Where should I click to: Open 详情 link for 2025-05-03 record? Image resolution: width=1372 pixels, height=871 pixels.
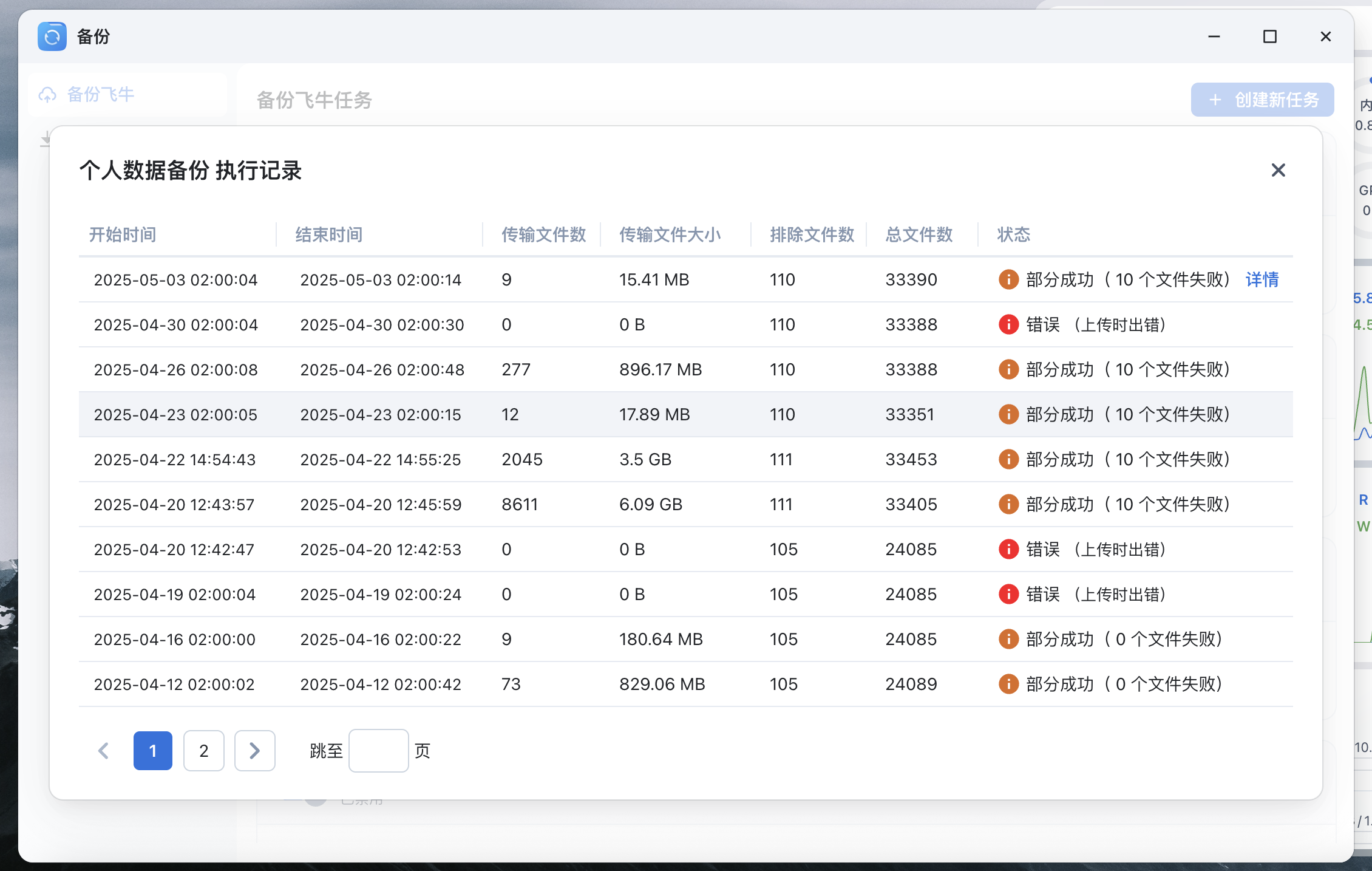(x=1262, y=279)
